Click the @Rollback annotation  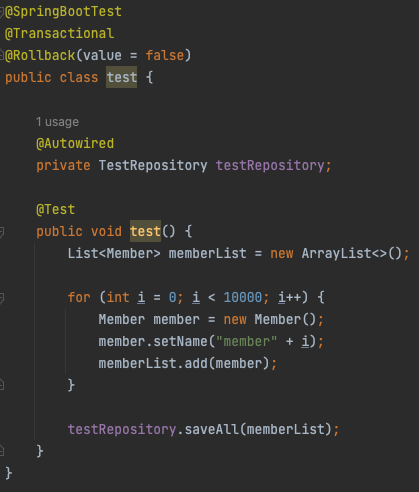click(x=40, y=56)
